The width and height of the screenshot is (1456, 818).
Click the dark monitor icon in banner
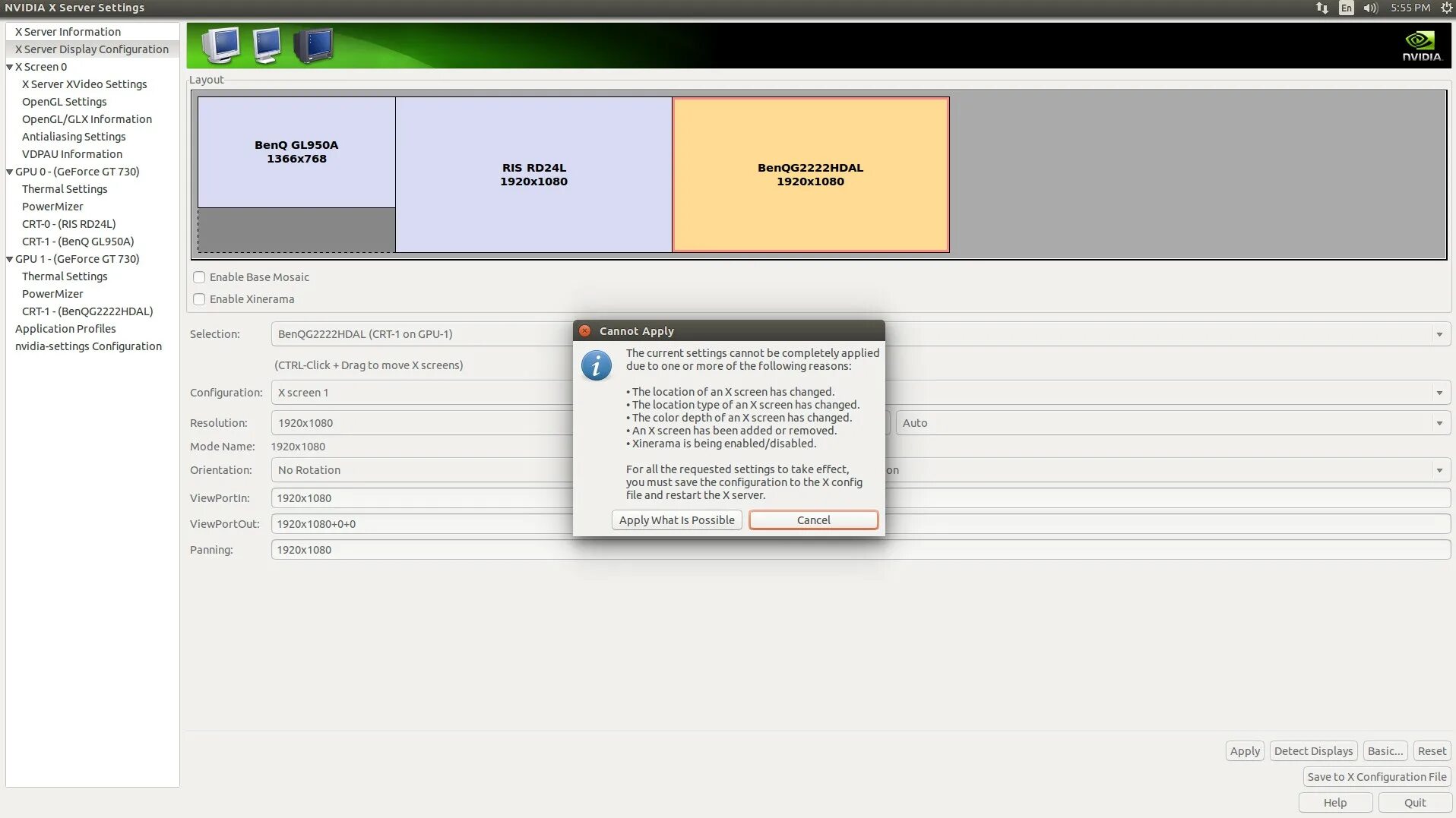point(313,46)
